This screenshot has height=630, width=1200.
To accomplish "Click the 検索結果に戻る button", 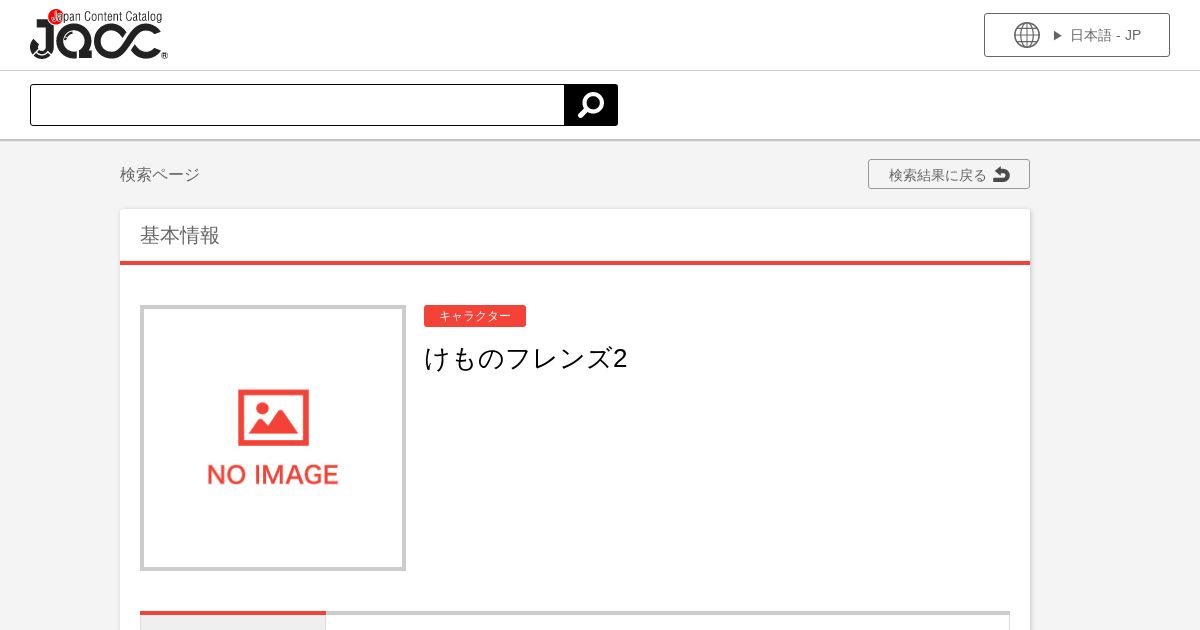I will coord(949,174).
